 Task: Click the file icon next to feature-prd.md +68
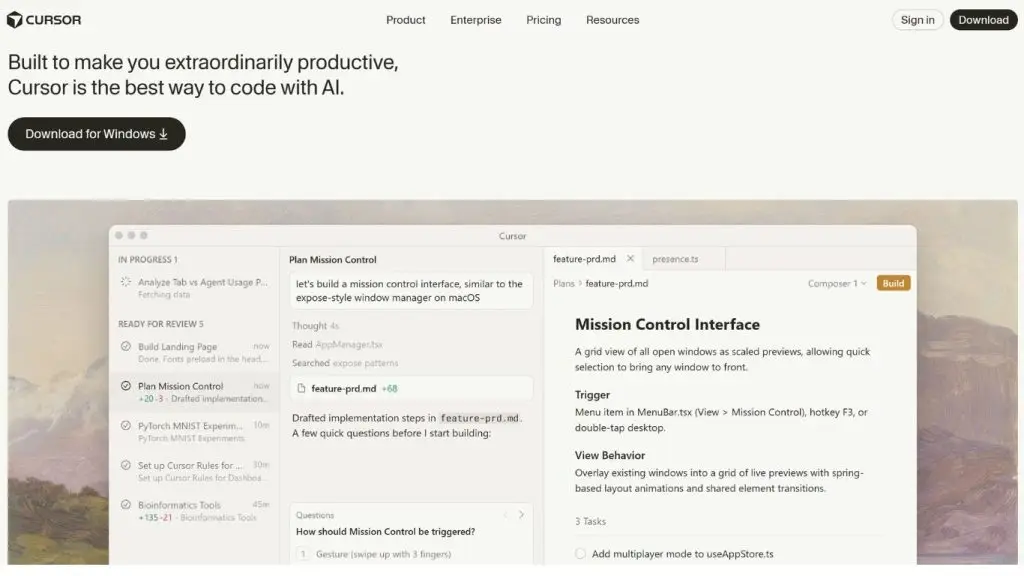pos(301,389)
